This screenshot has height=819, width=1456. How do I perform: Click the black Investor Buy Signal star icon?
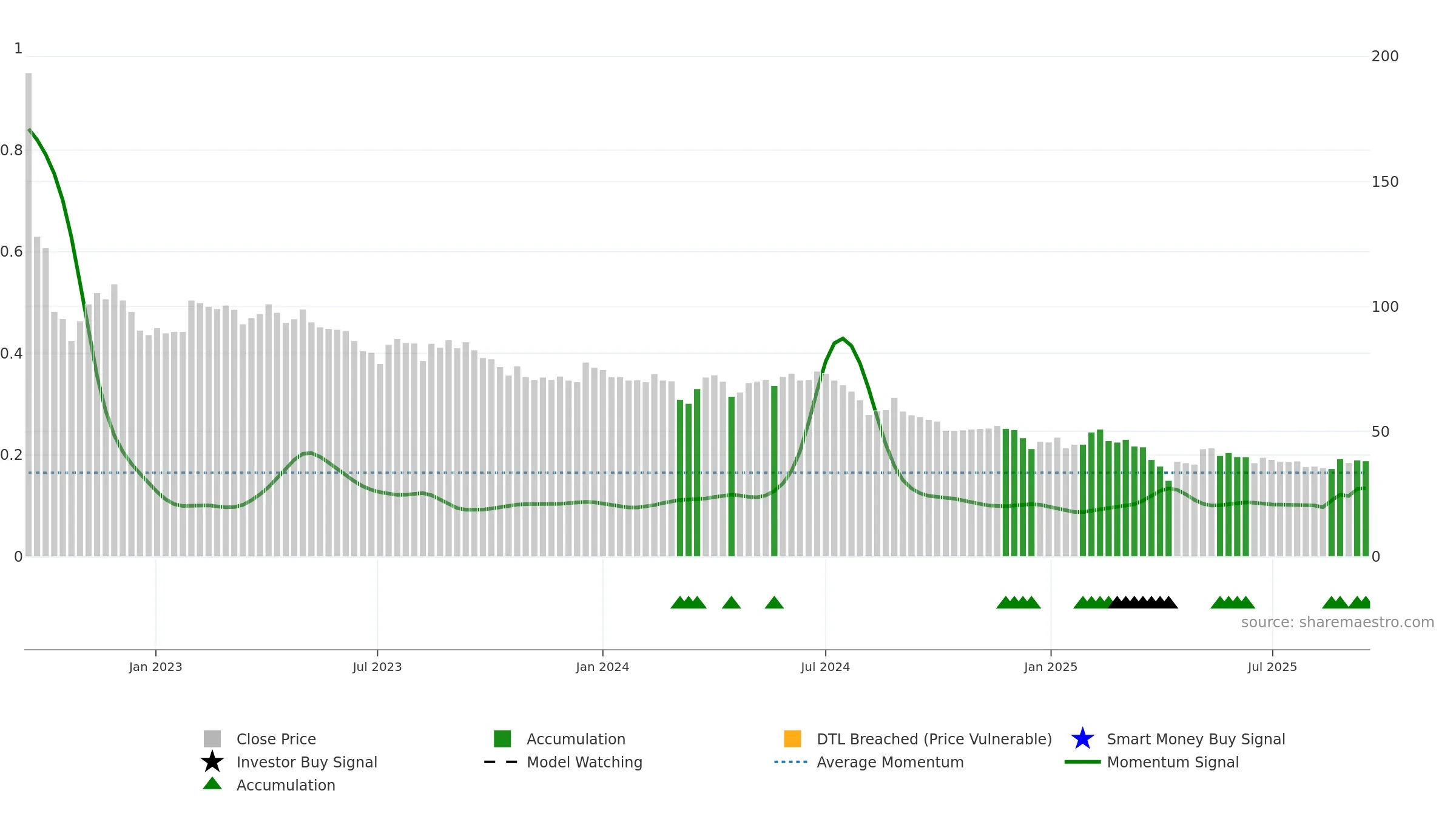[x=212, y=761]
